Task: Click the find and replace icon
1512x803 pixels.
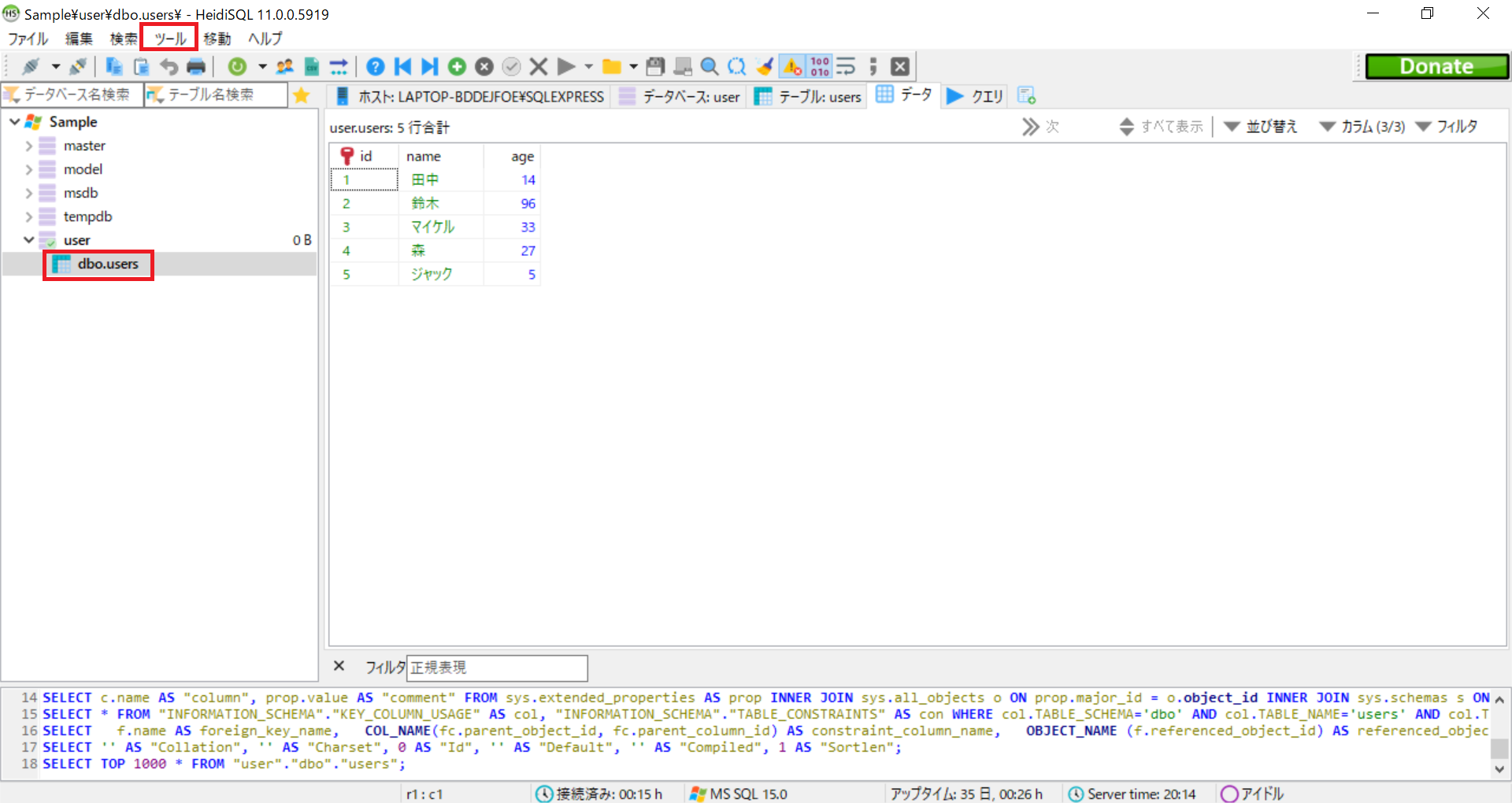Action: 737,67
